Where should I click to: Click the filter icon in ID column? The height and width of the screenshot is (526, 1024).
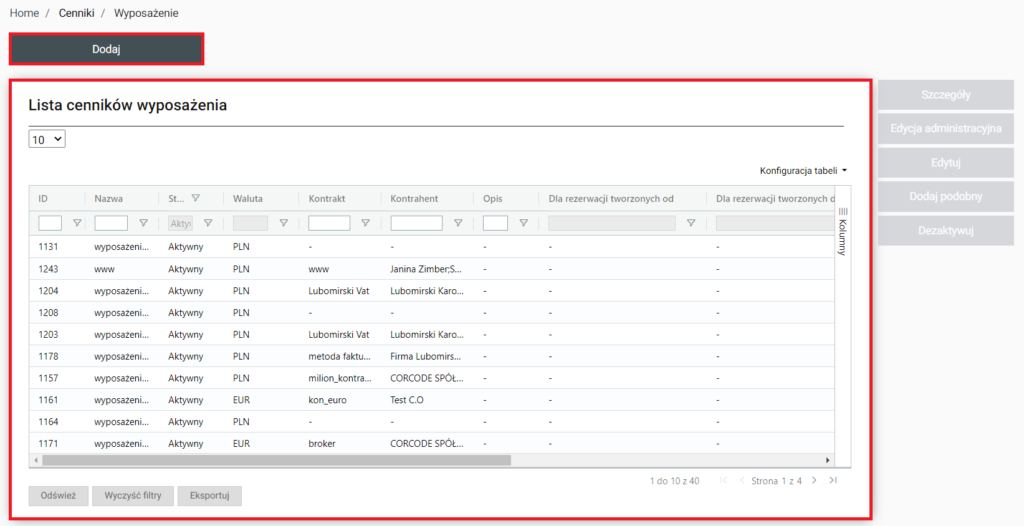(76, 224)
